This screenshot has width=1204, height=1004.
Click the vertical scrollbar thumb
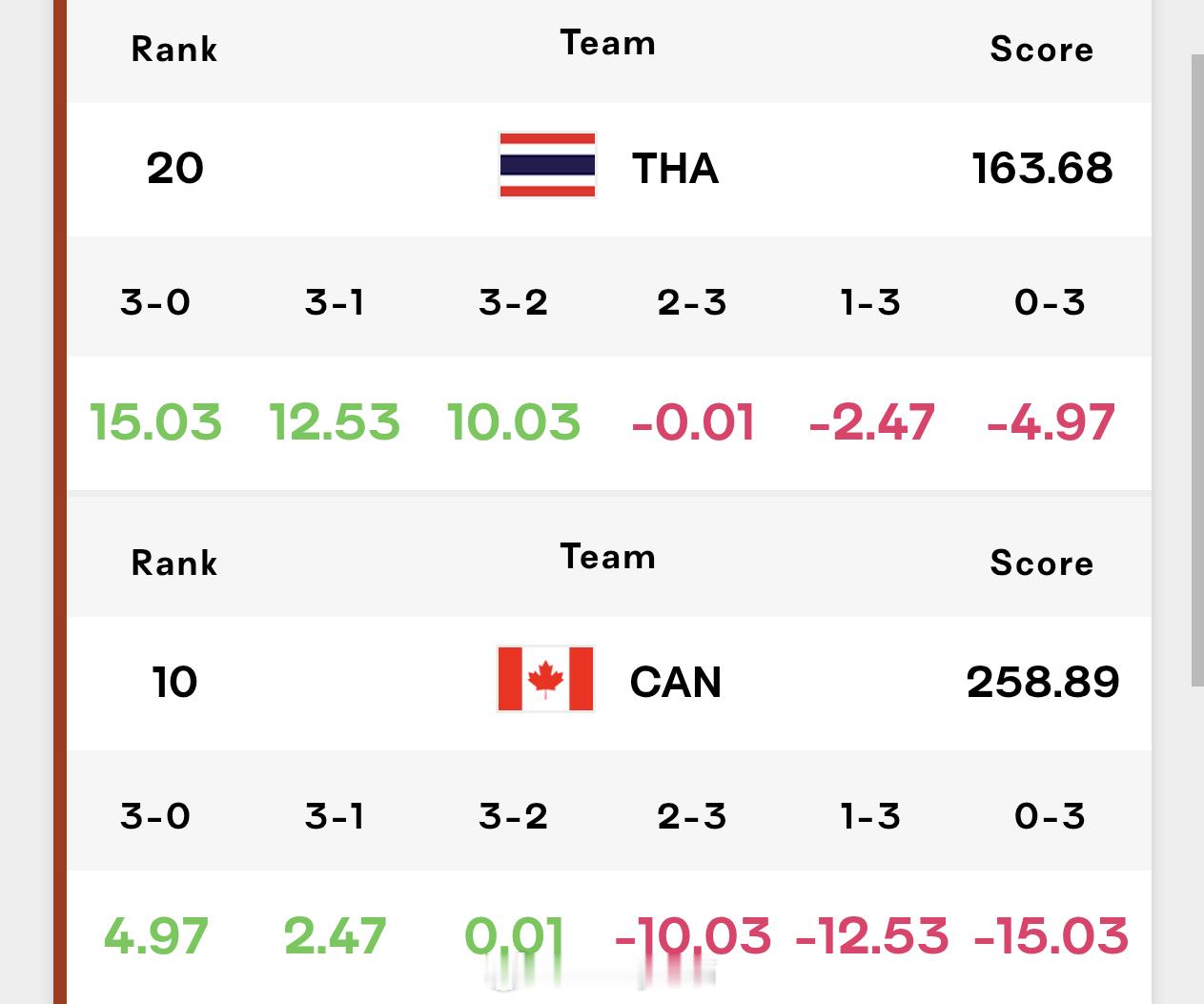coord(1197,370)
